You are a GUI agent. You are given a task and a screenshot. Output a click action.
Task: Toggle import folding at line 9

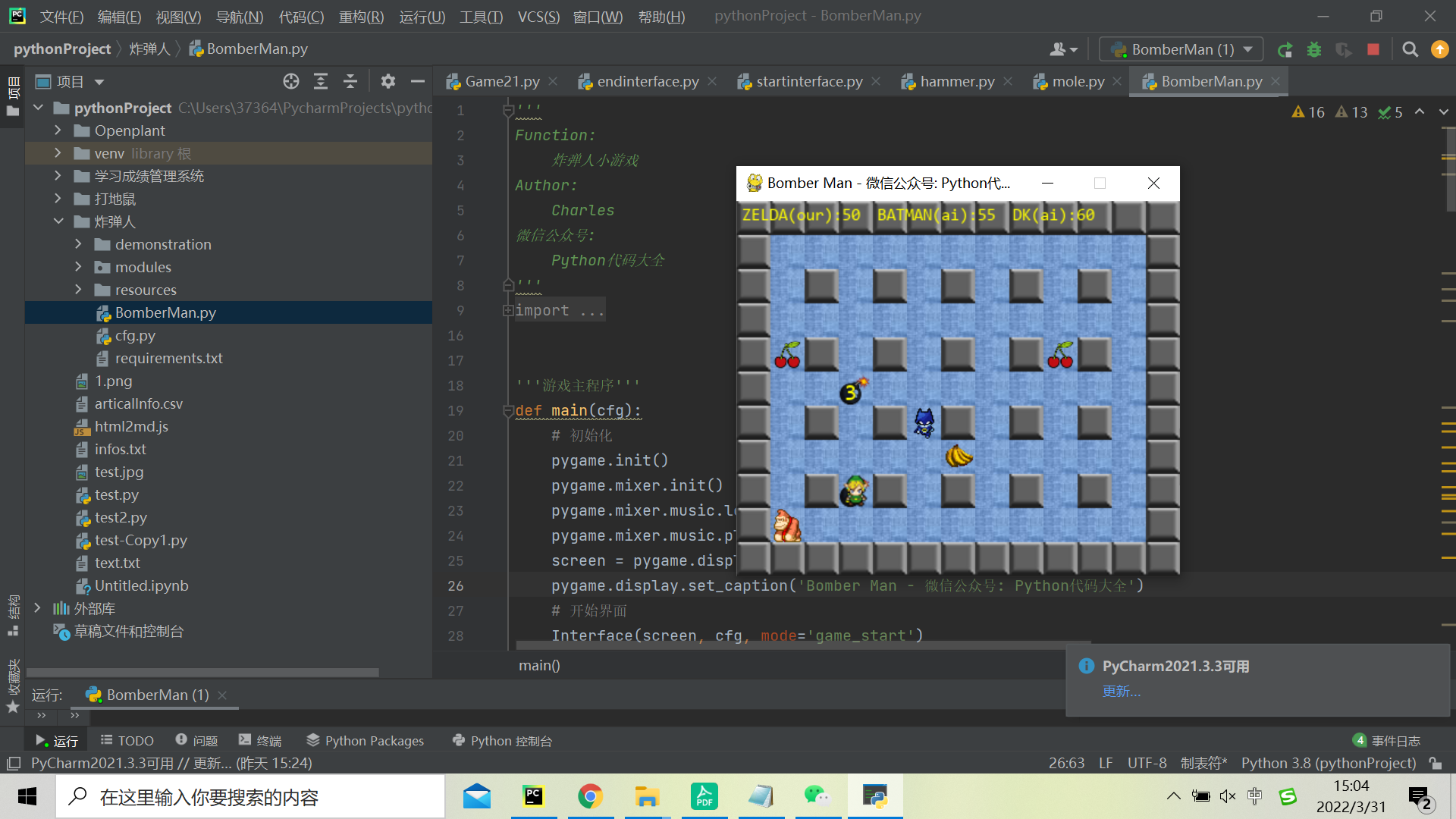[x=508, y=311]
